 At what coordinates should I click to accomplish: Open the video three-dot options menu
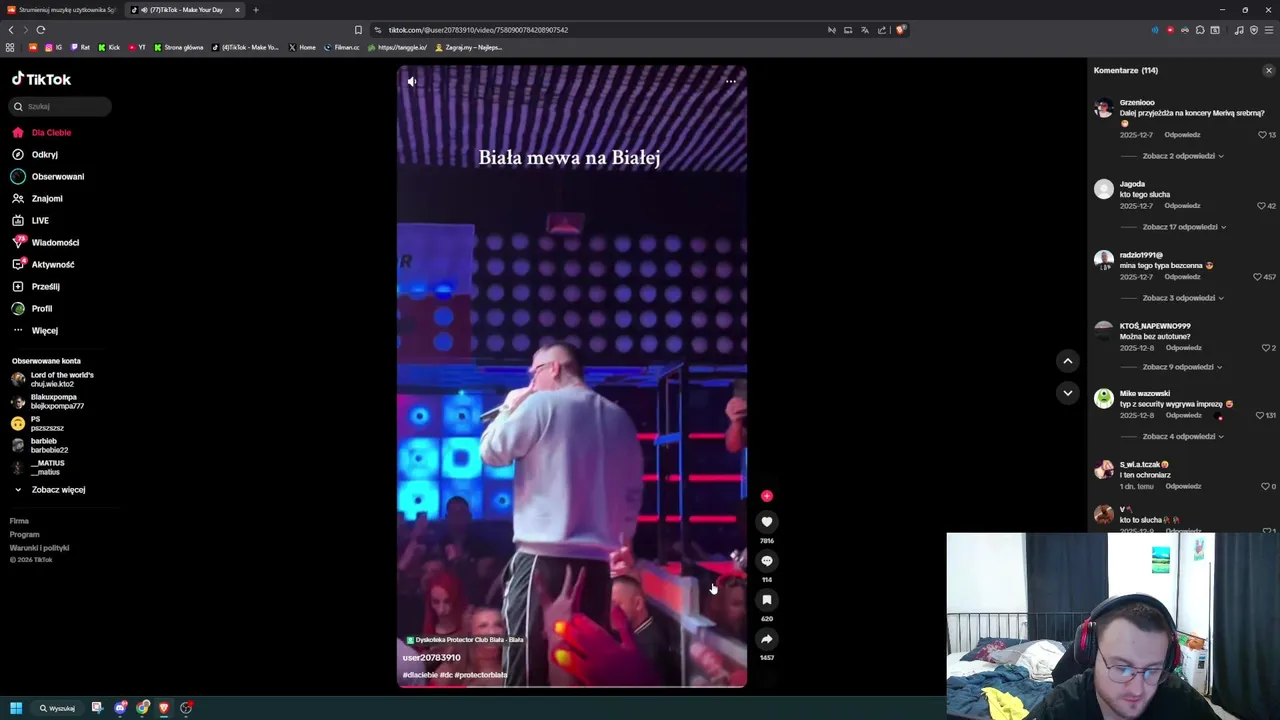[731, 81]
